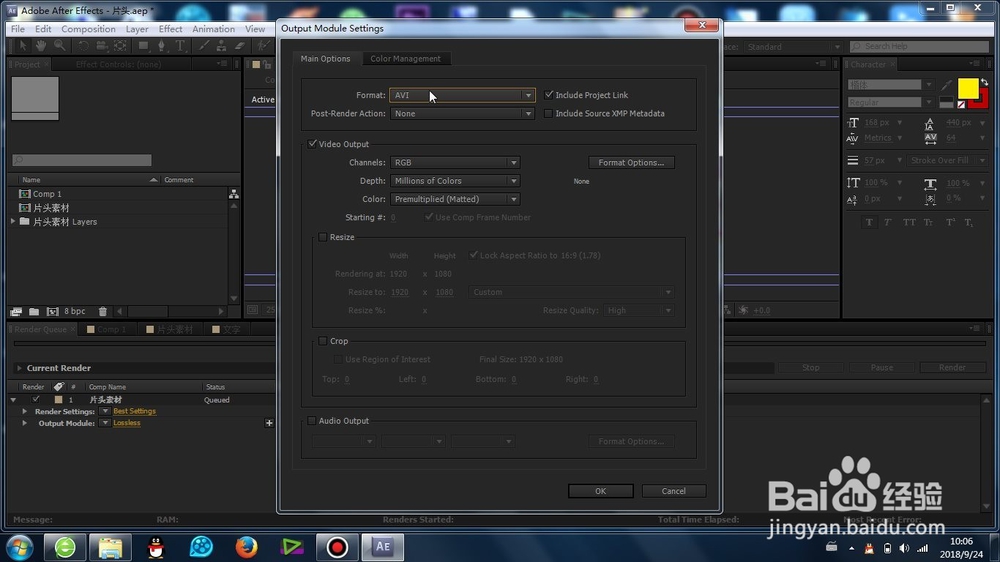Expand the Current Render section
The image size is (1000, 562).
[x=18, y=368]
